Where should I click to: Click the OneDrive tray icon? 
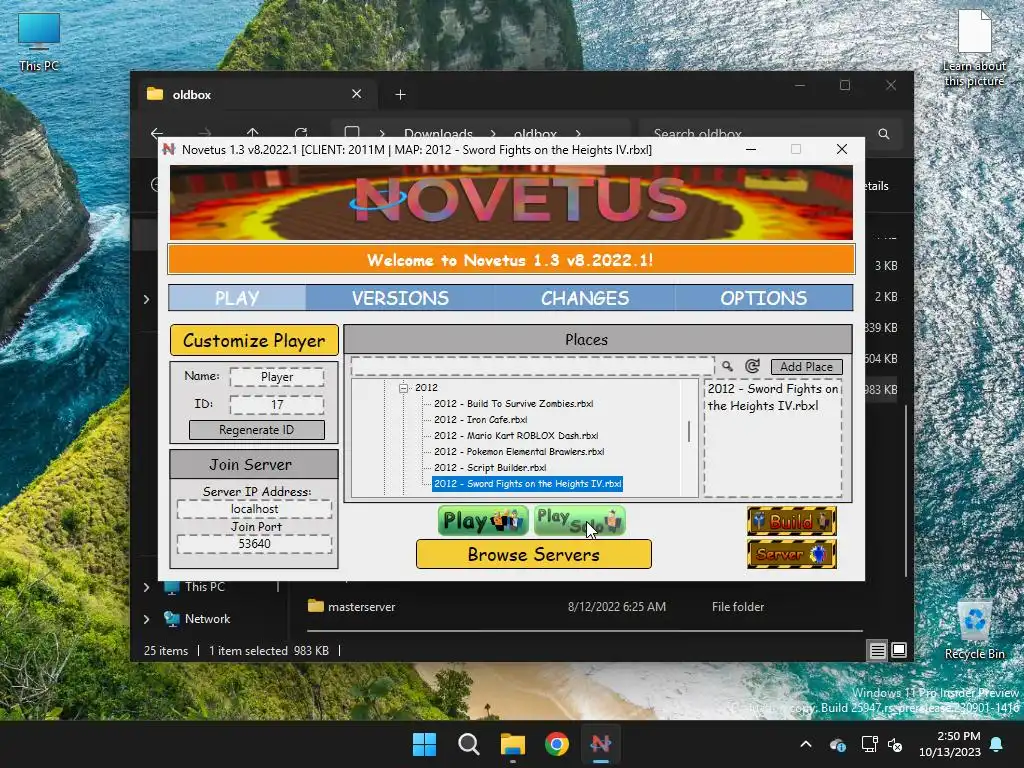pyautogui.click(x=838, y=744)
